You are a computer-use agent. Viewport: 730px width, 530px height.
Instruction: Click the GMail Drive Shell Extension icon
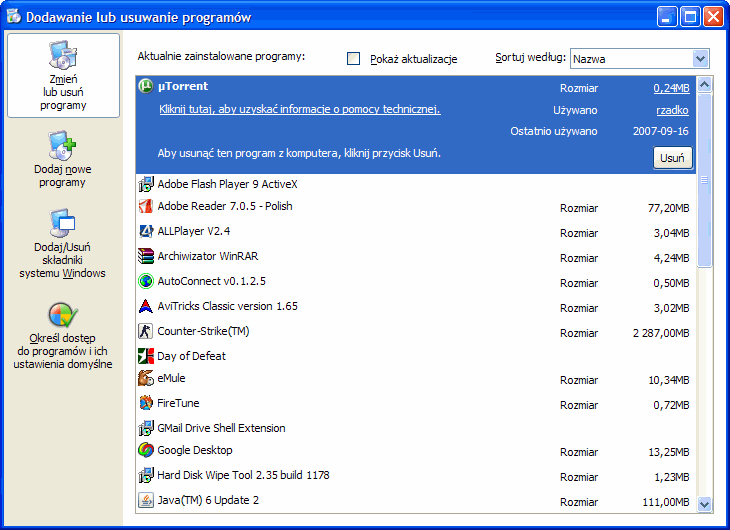(x=146, y=428)
